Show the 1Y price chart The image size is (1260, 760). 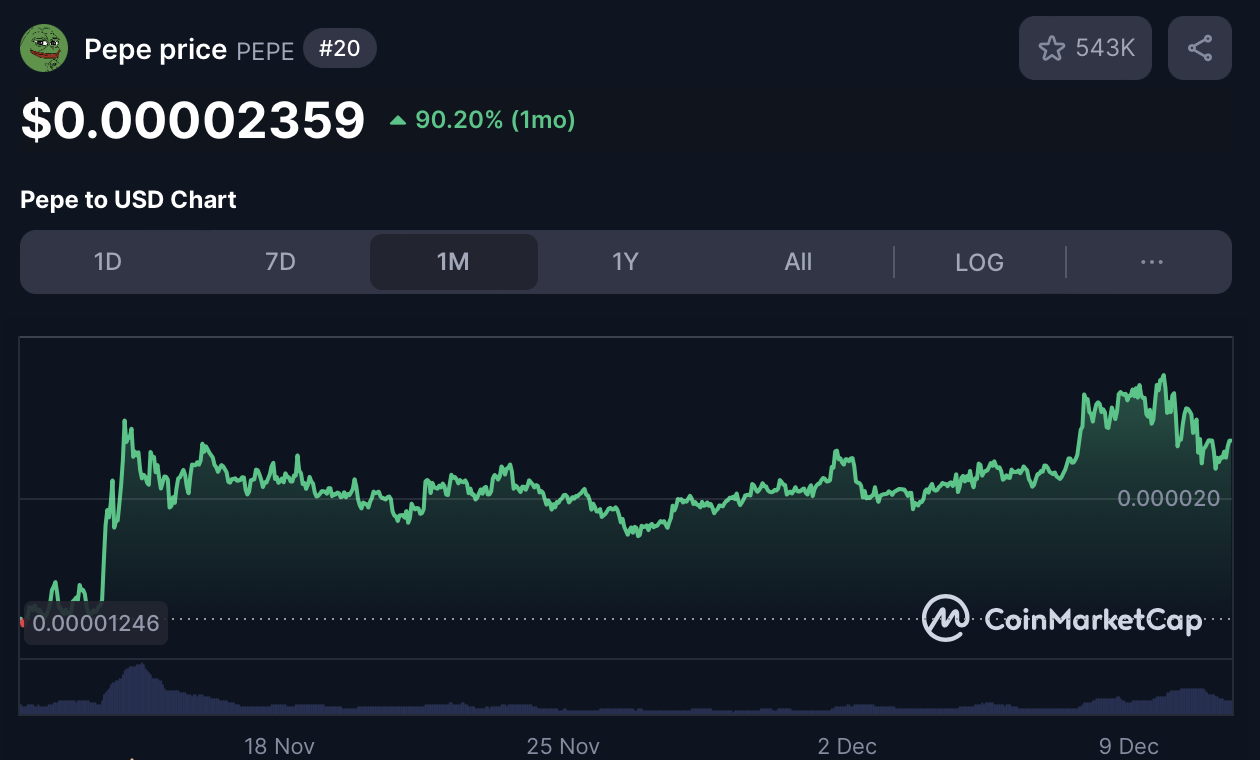(625, 262)
